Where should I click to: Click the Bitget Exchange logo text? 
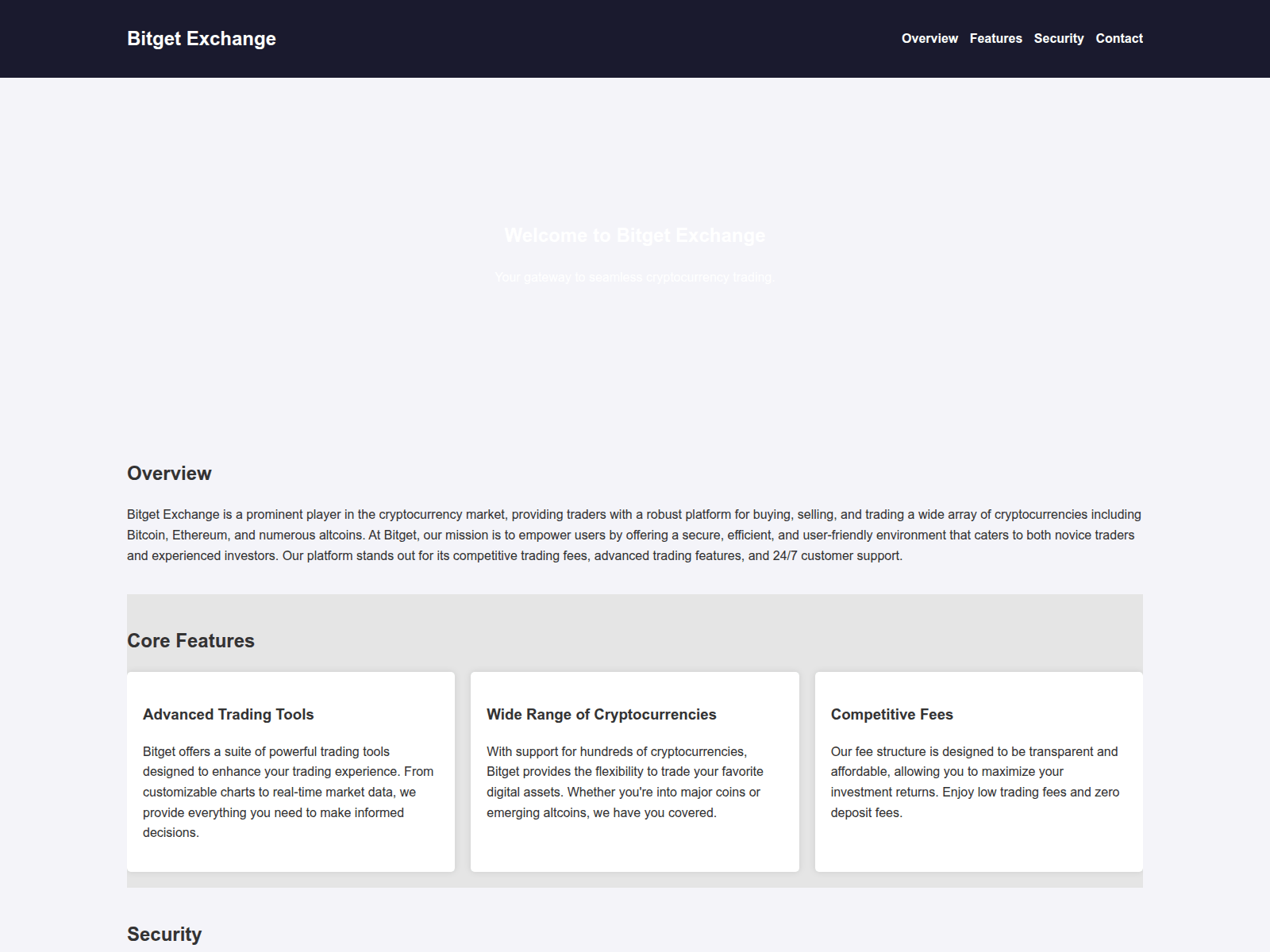tap(202, 39)
